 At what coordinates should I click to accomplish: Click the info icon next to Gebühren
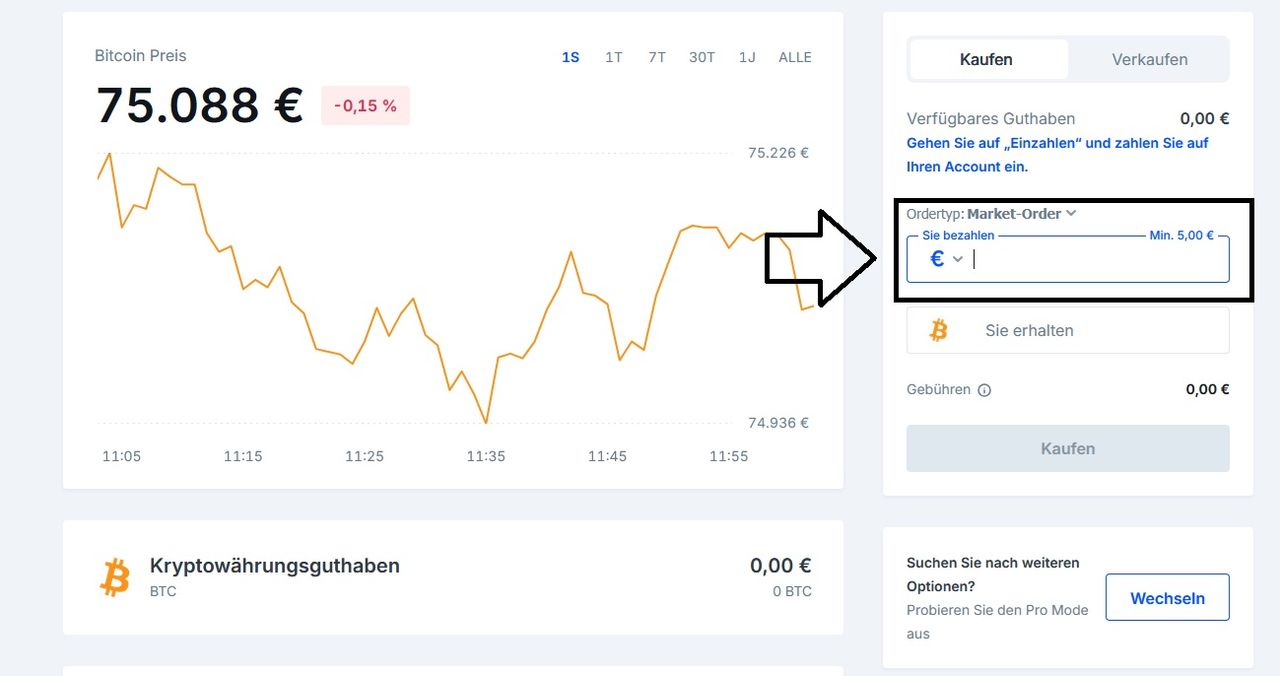984,390
